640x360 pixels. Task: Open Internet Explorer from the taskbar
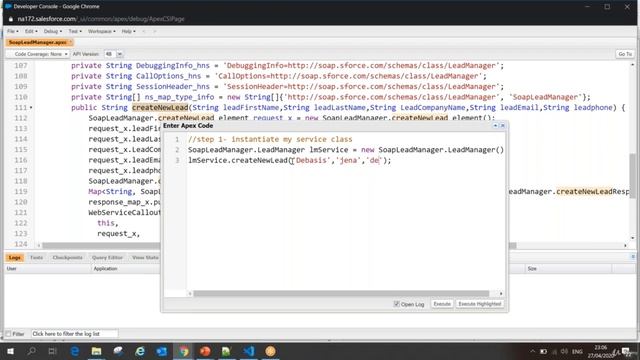pos(140,351)
